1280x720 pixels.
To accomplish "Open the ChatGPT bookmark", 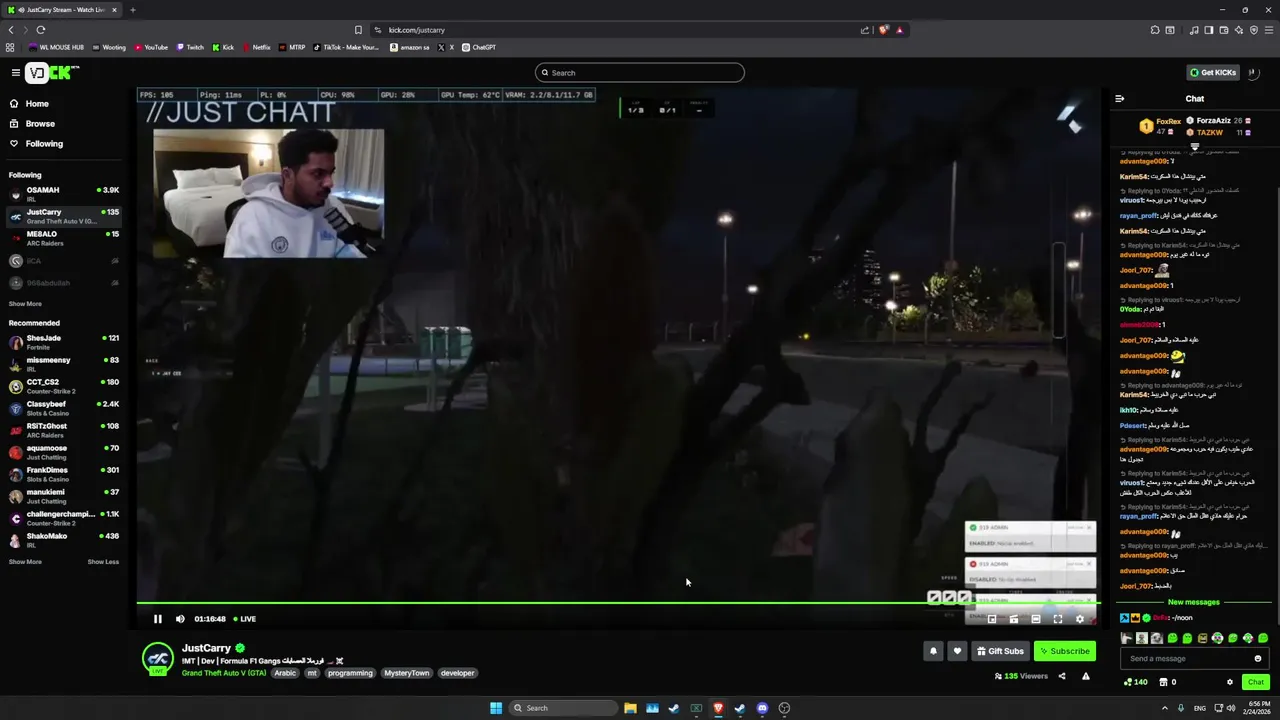I will click(479, 47).
